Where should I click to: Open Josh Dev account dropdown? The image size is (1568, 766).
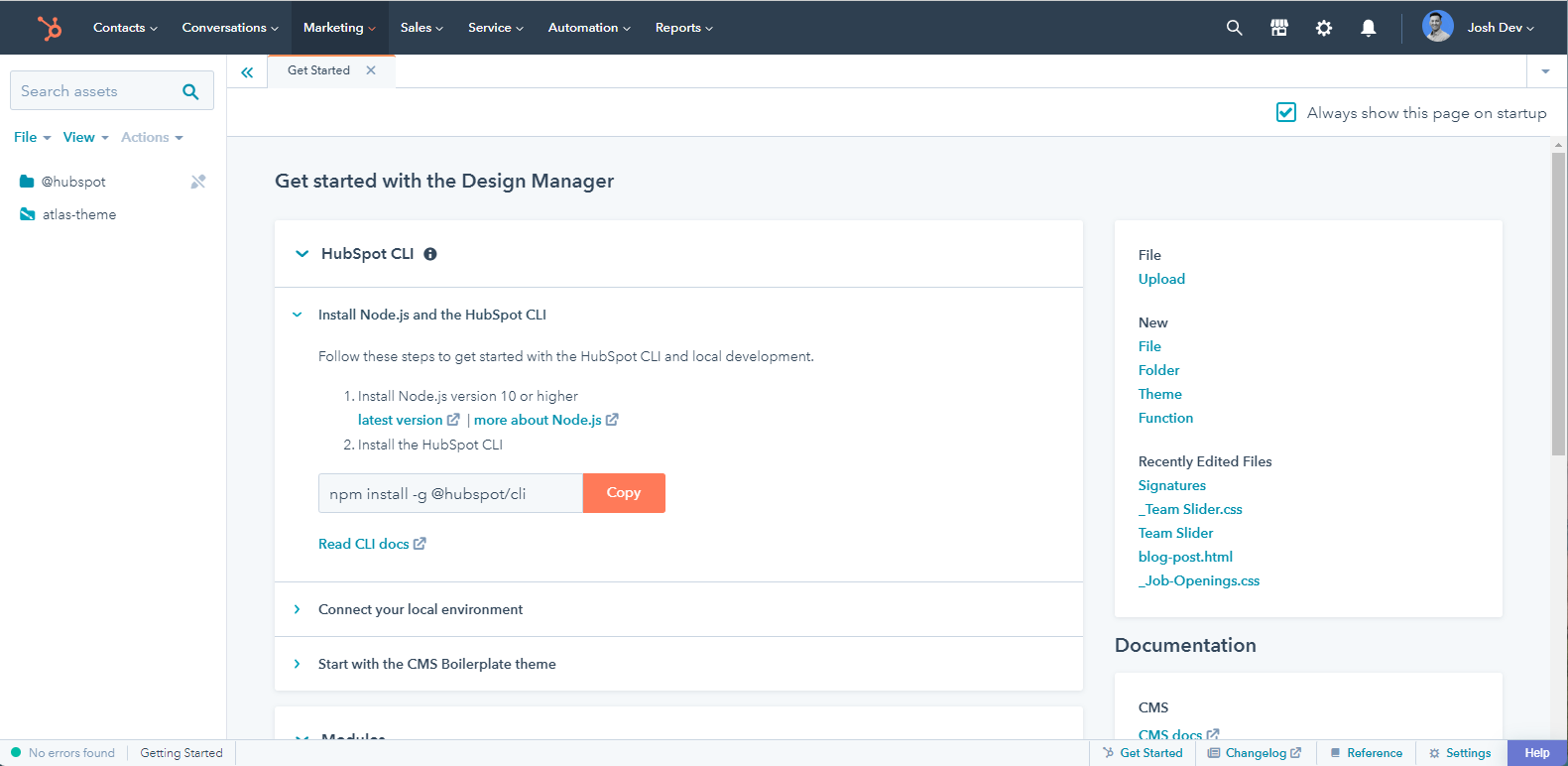point(1501,28)
